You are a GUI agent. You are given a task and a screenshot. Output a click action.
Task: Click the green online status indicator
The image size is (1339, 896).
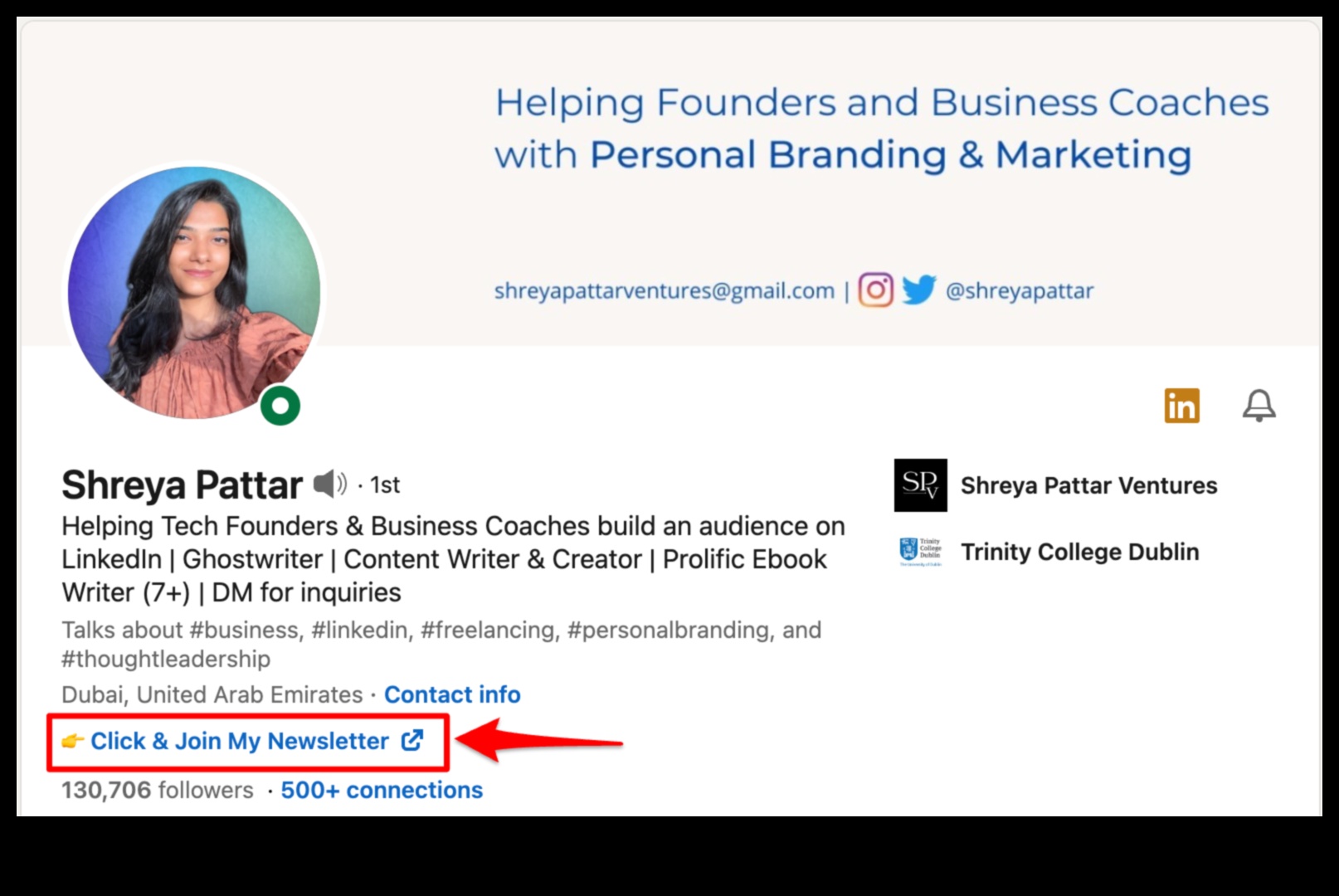point(280,406)
